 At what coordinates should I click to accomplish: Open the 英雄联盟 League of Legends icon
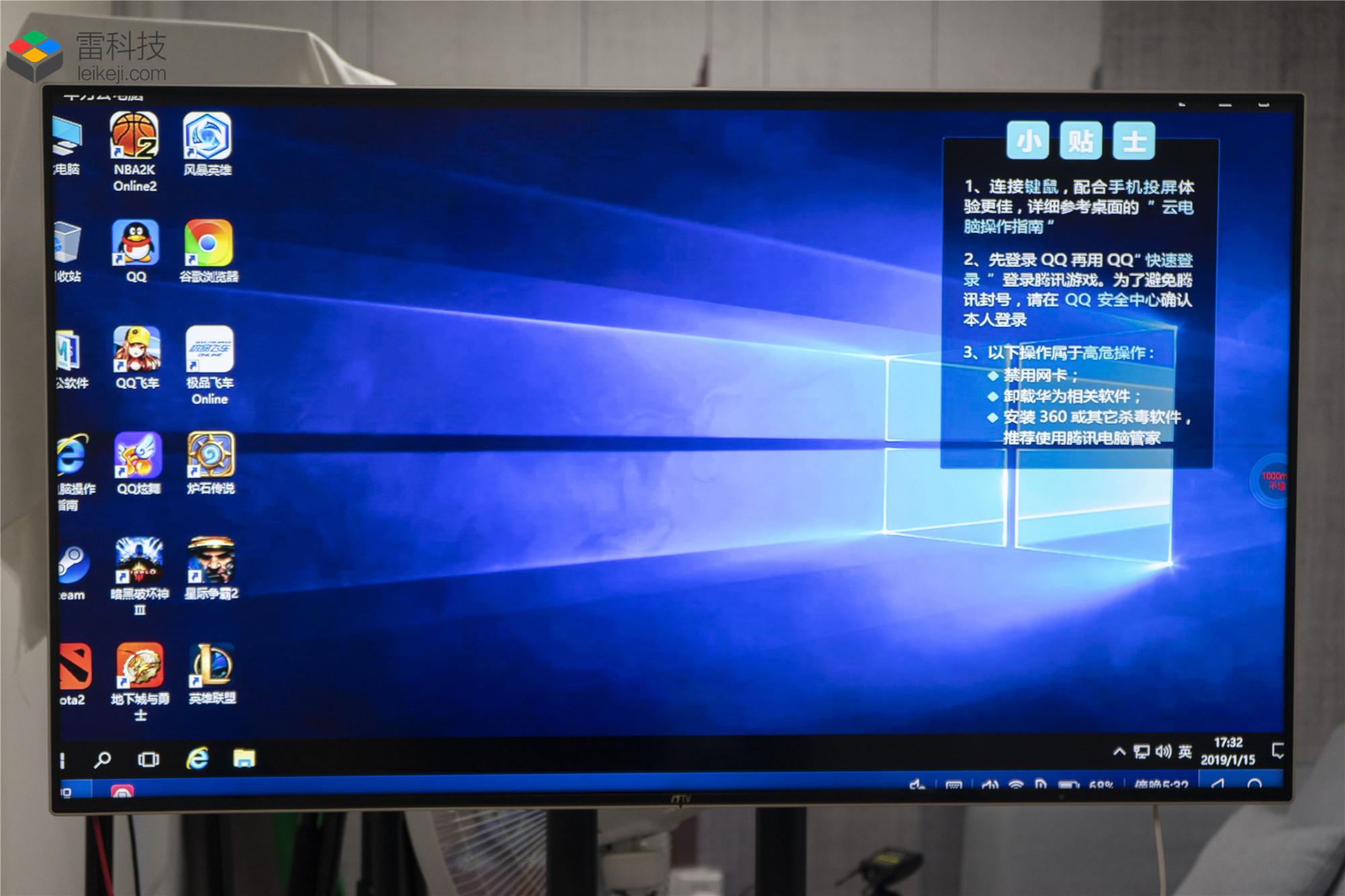tap(212, 665)
